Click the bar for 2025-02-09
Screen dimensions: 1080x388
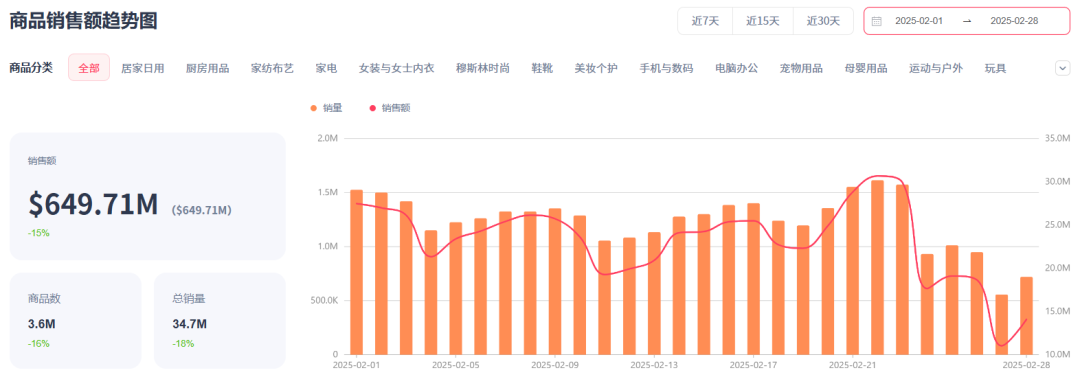[554, 282]
